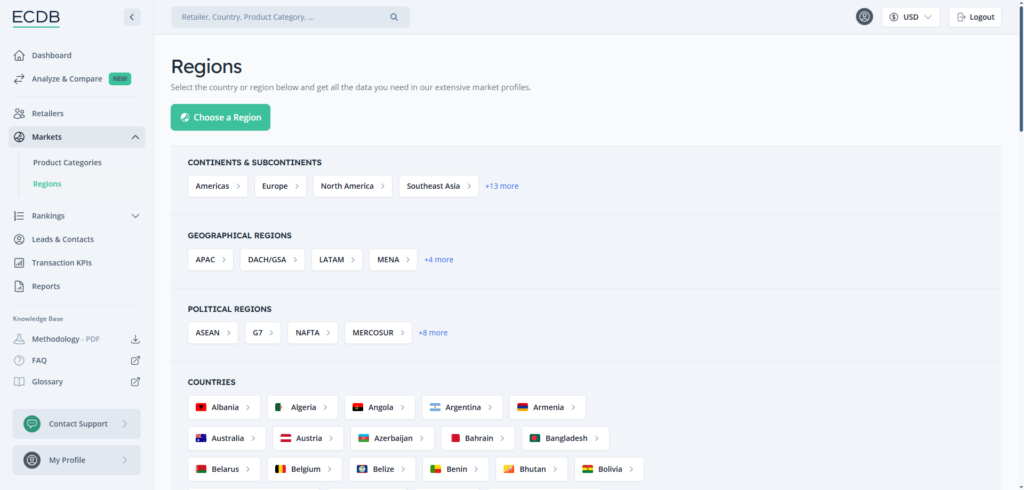Open Product Categories submenu item
The width and height of the screenshot is (1024, 490).
(67, 162)
